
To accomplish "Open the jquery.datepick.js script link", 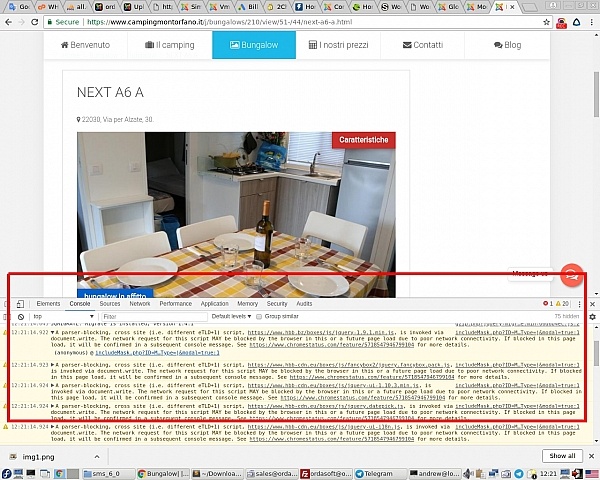I will click(x=326, y=406).
